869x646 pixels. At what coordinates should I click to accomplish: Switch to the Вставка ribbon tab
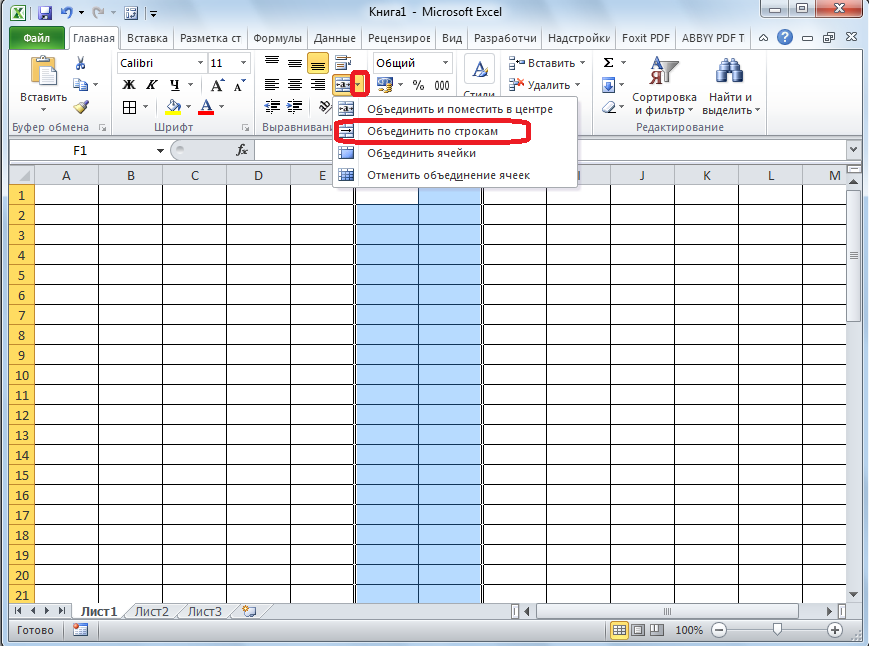(x=146, y=38)
